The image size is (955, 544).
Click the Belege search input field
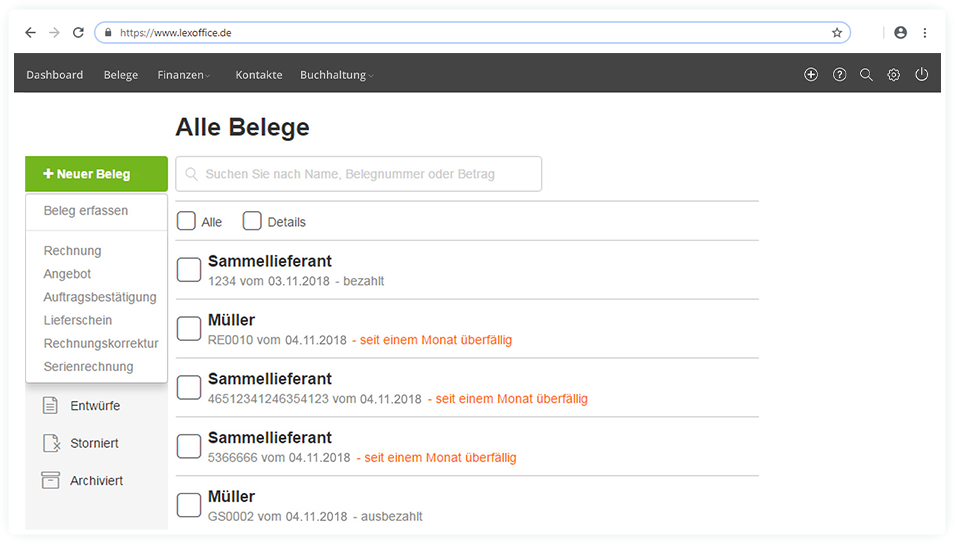(360, 174)
